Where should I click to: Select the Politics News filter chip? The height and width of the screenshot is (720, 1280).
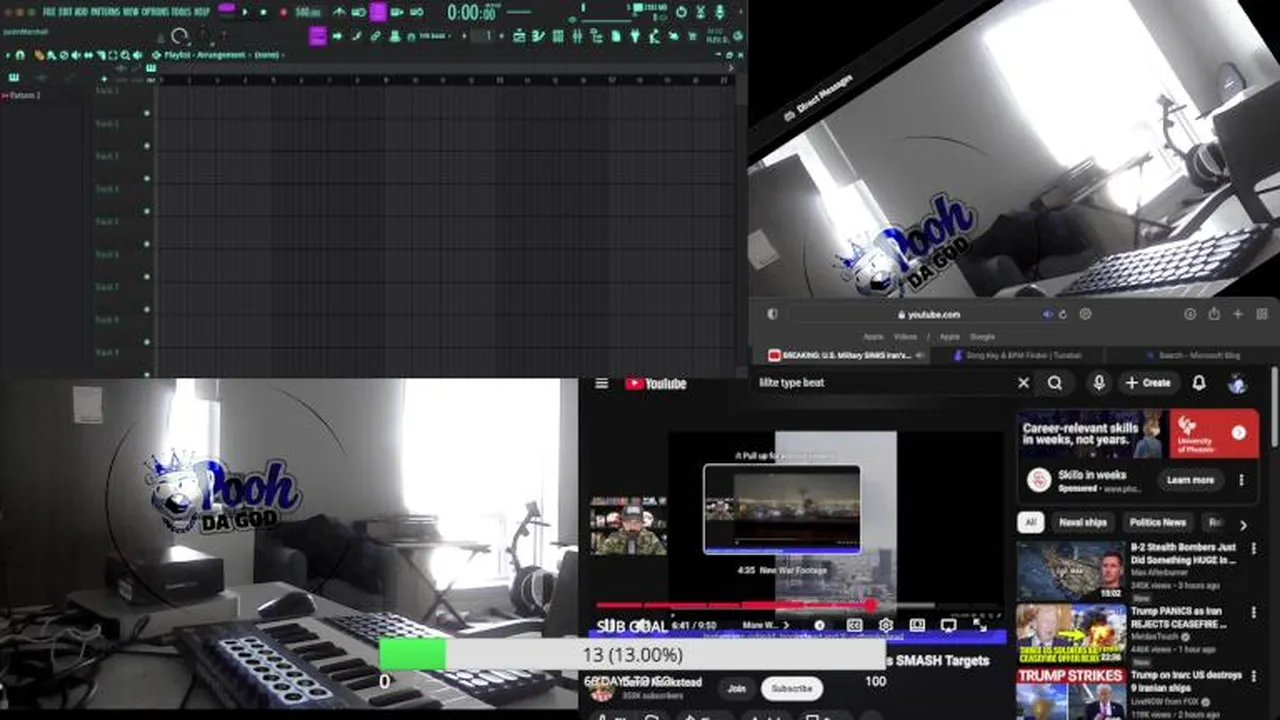1157,522
